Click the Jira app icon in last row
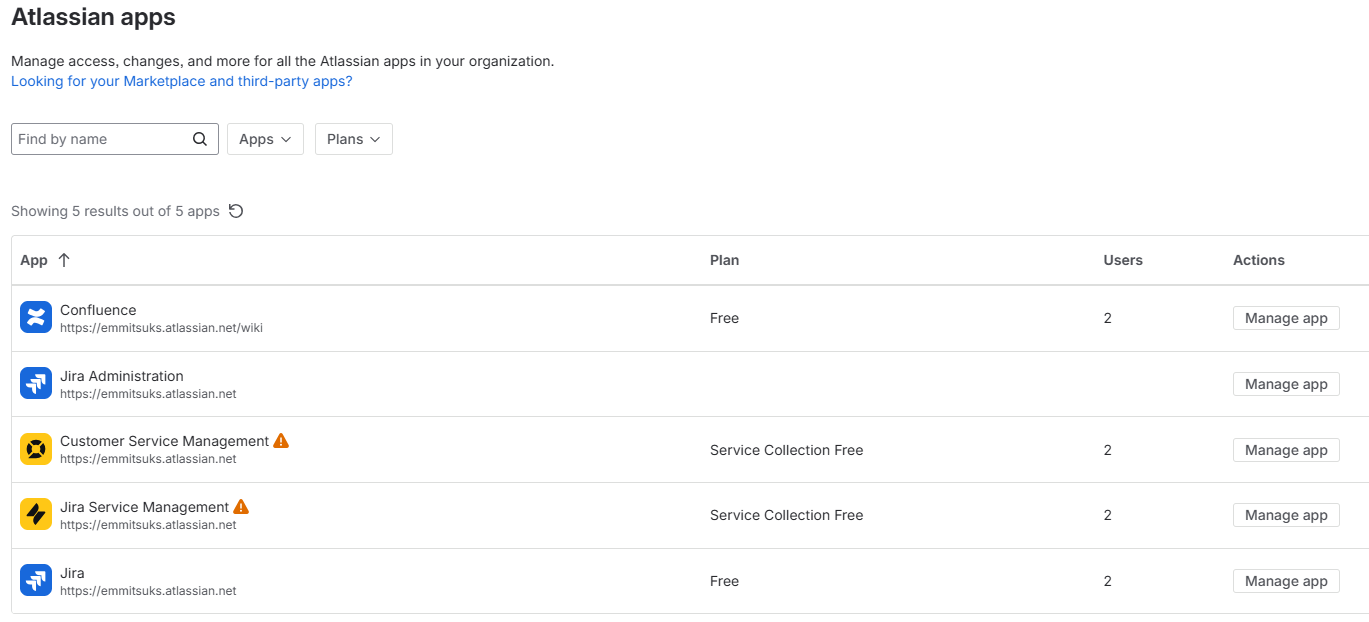This screenshot has width=1369, height=622. (x=36, y=581)
